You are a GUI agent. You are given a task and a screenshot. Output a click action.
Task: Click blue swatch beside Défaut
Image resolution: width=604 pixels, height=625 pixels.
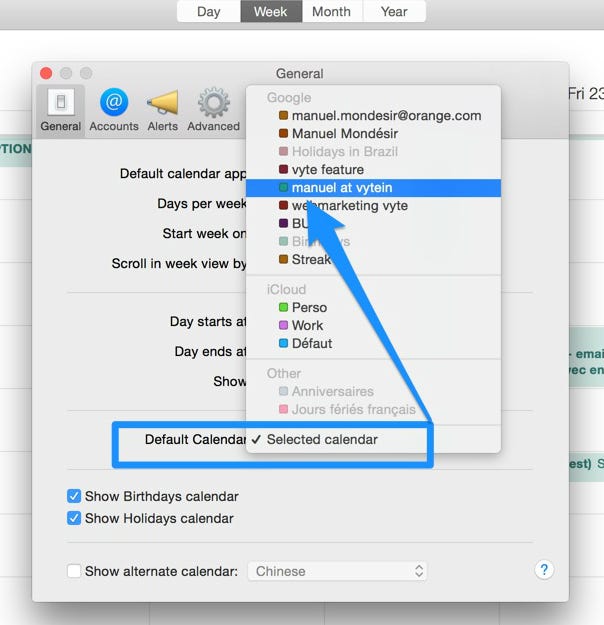[283, 343]
